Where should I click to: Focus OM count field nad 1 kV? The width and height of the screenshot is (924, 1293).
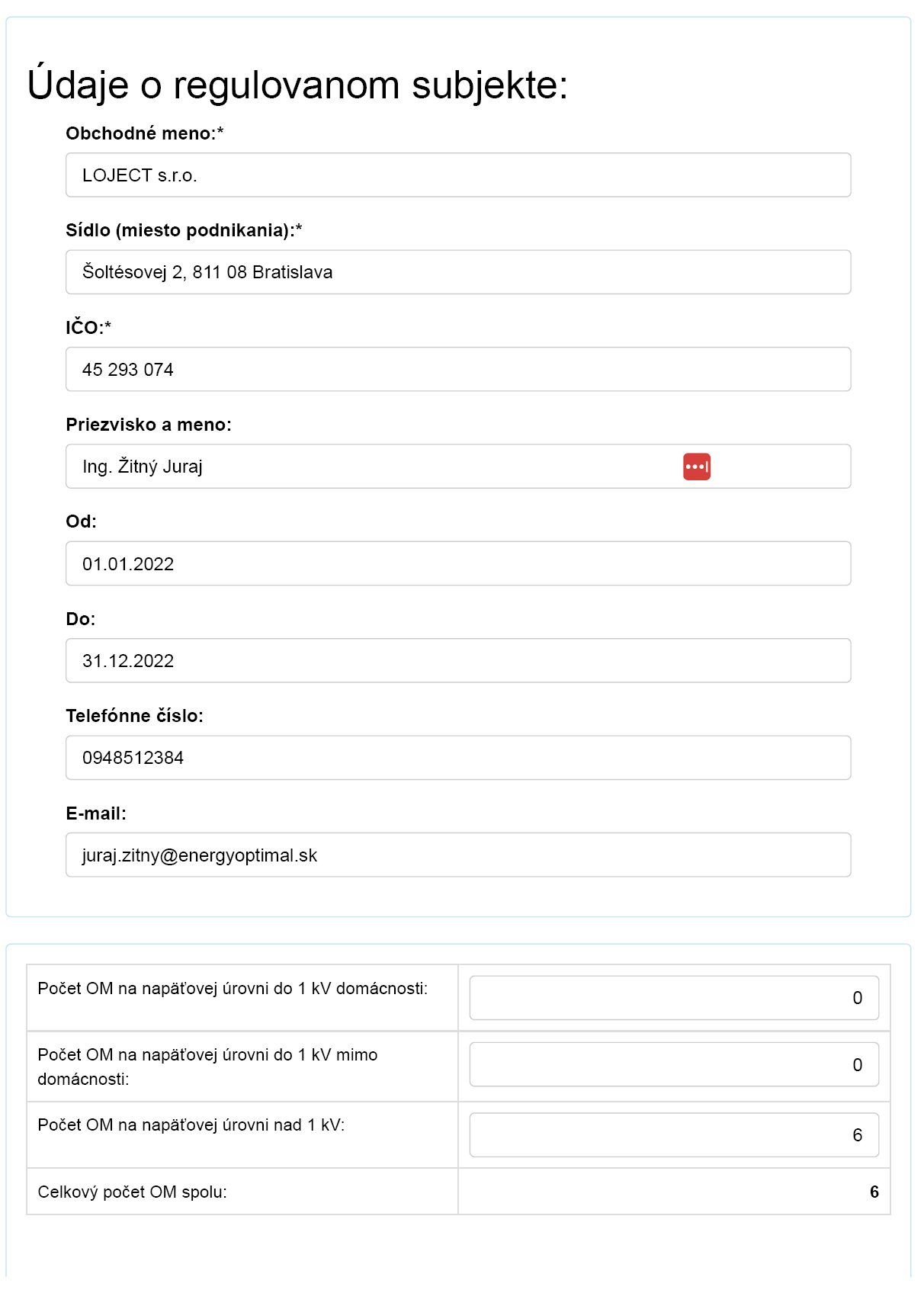674,1135
